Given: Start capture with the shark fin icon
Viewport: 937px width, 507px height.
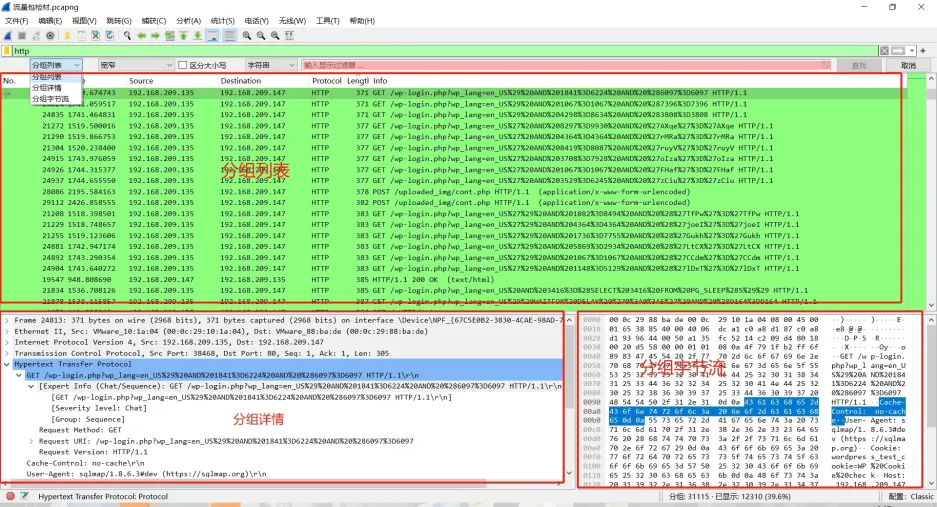Looking at the screenshot, I should 8,36.
